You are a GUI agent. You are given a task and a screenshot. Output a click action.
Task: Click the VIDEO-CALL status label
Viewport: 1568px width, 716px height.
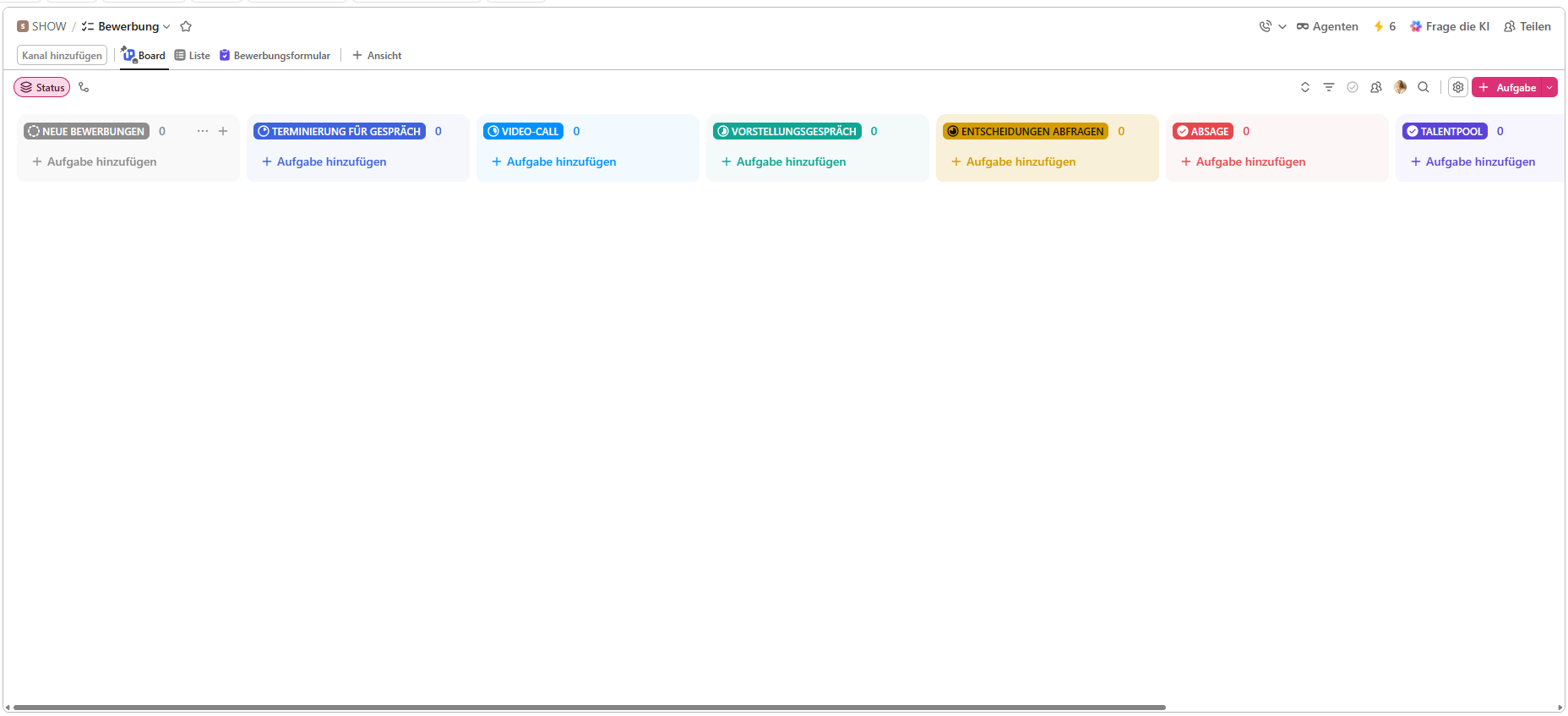point(523,131)
